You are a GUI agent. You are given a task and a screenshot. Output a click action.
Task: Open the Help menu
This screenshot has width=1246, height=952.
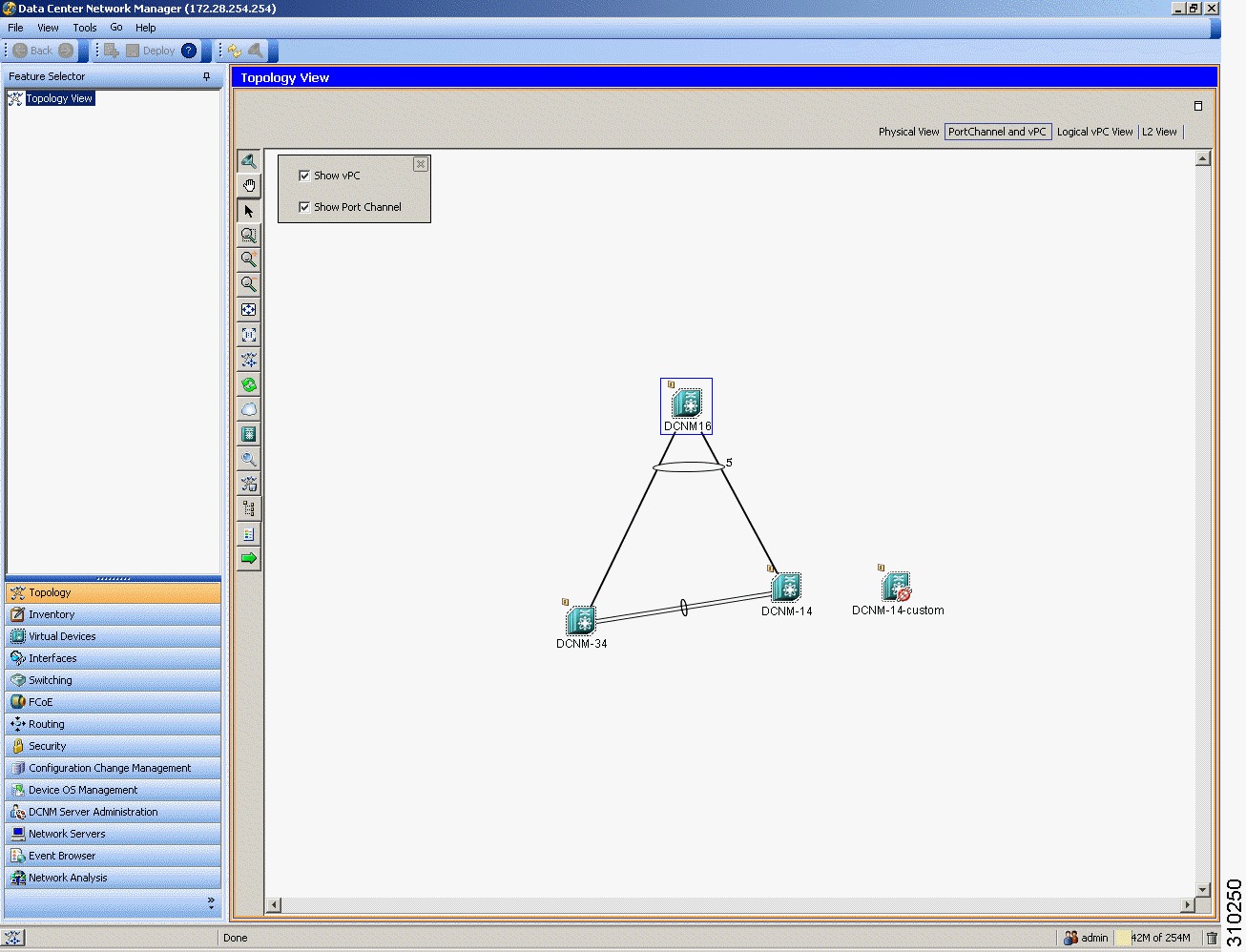[146, 28]
